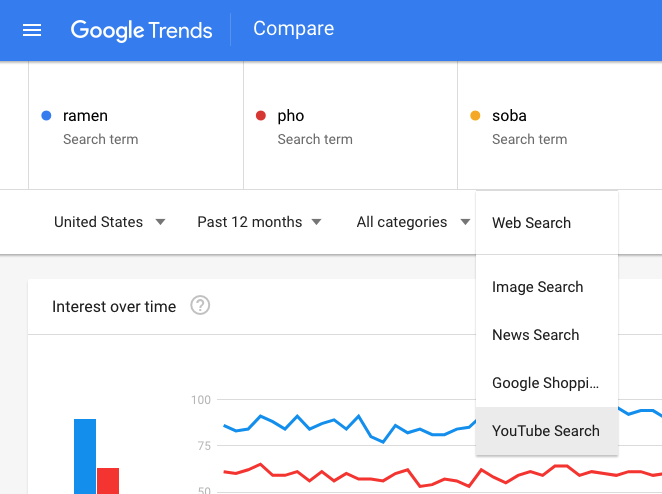Open the United States region dropdown
Screen dimensions: 662x494
[x=109, y=222]
